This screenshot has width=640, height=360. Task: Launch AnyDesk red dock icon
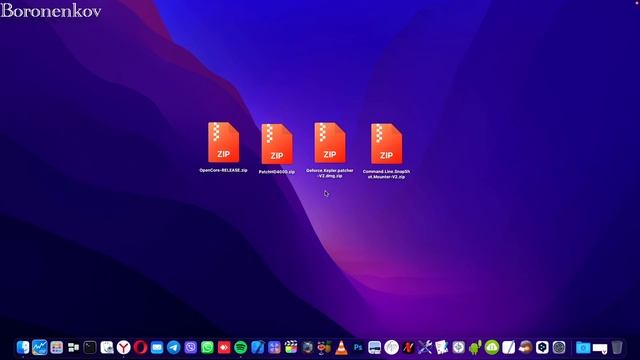point(224,347)
